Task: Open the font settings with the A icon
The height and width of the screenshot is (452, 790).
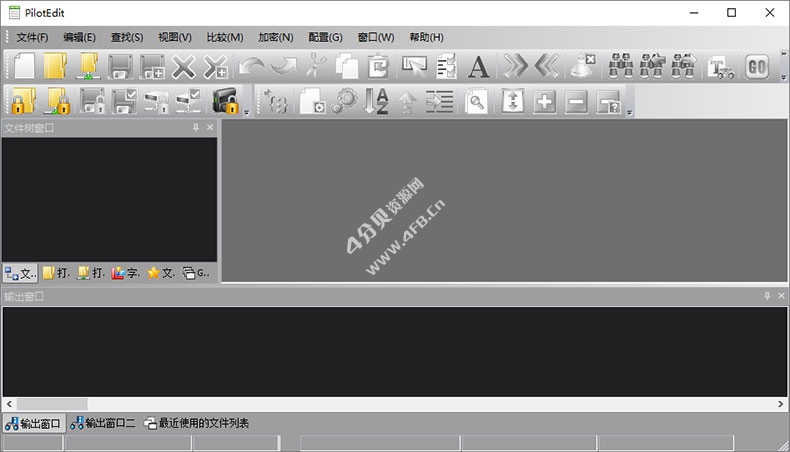Action: 478,67
